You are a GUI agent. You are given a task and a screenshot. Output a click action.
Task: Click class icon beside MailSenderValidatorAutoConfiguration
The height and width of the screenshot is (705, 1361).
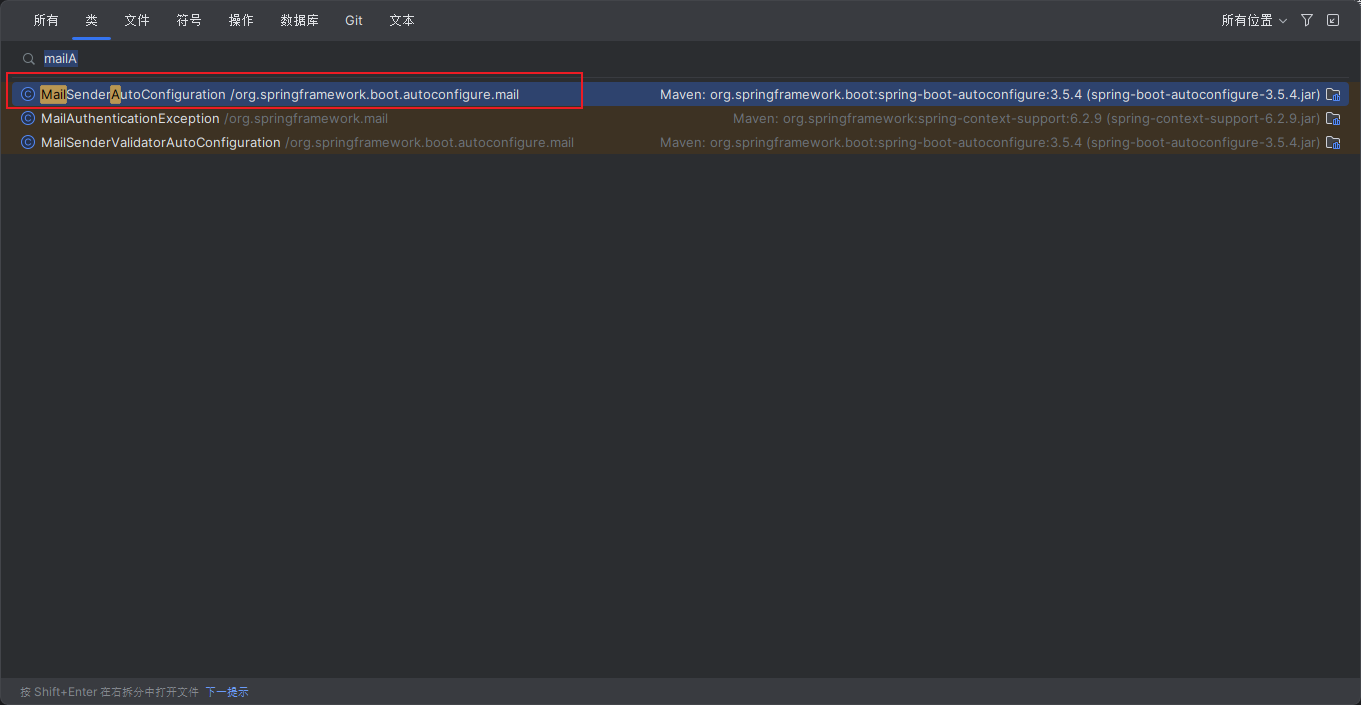click(28, 142)
